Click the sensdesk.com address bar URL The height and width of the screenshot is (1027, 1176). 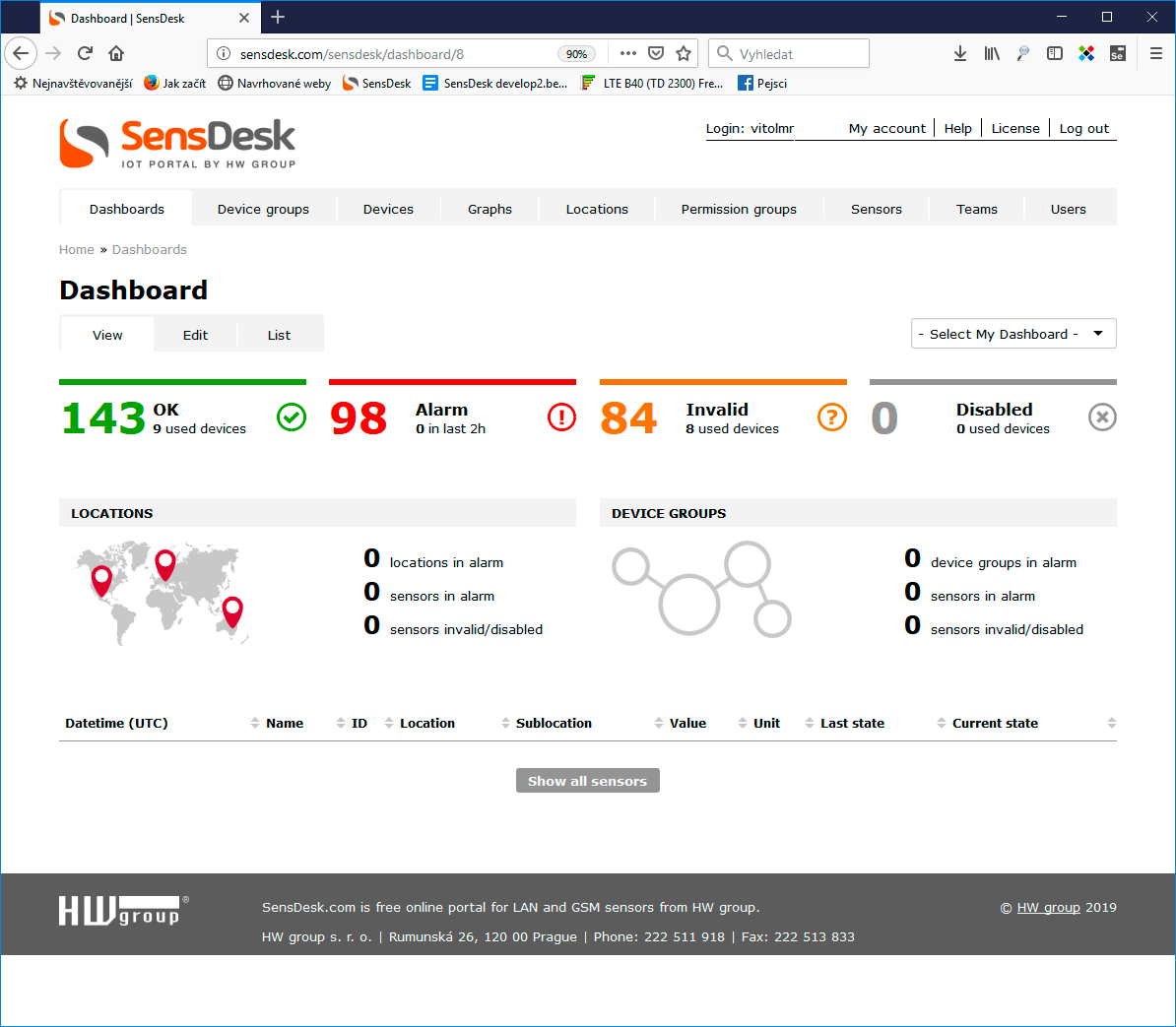click(x=352, y=54)
